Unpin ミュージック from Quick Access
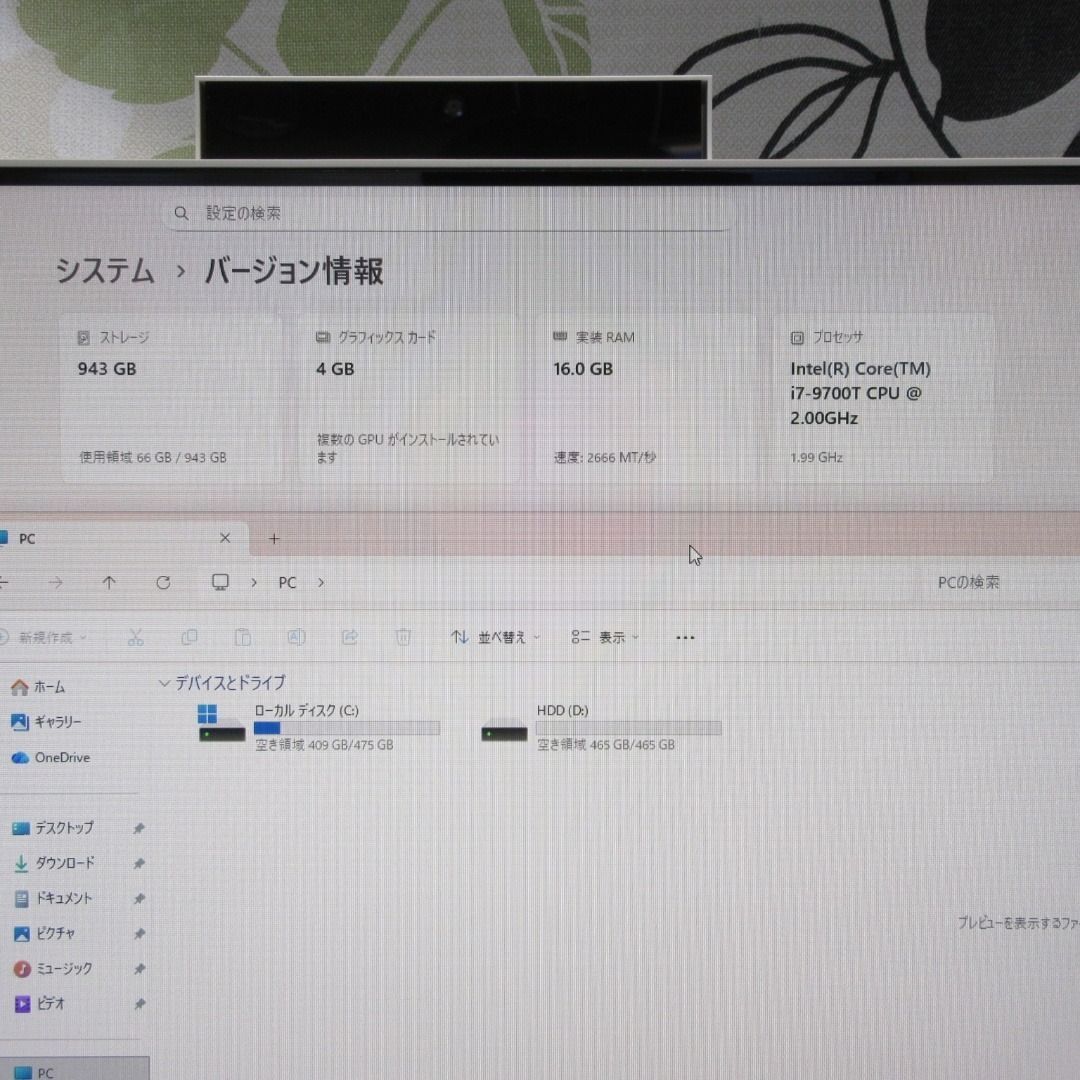 pyautogui.click(x=141, y=968)
